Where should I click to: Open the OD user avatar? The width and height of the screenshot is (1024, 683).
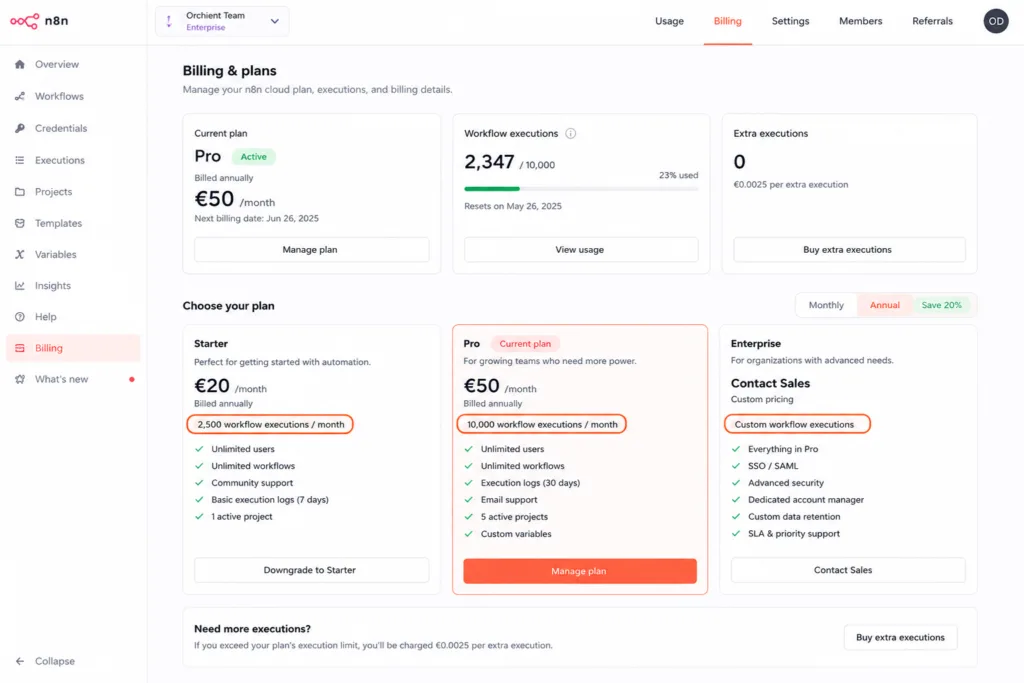[x=996, y=21]
